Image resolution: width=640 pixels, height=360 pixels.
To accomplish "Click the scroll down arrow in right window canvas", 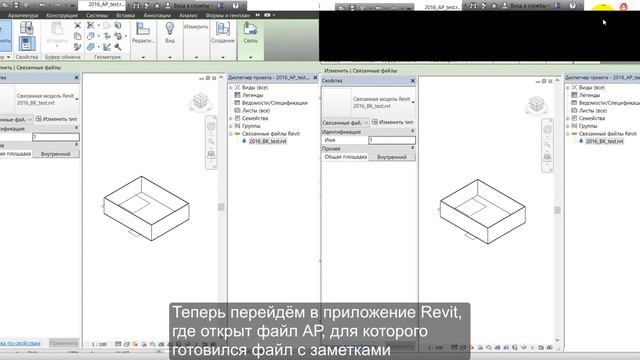I will 557,340.
